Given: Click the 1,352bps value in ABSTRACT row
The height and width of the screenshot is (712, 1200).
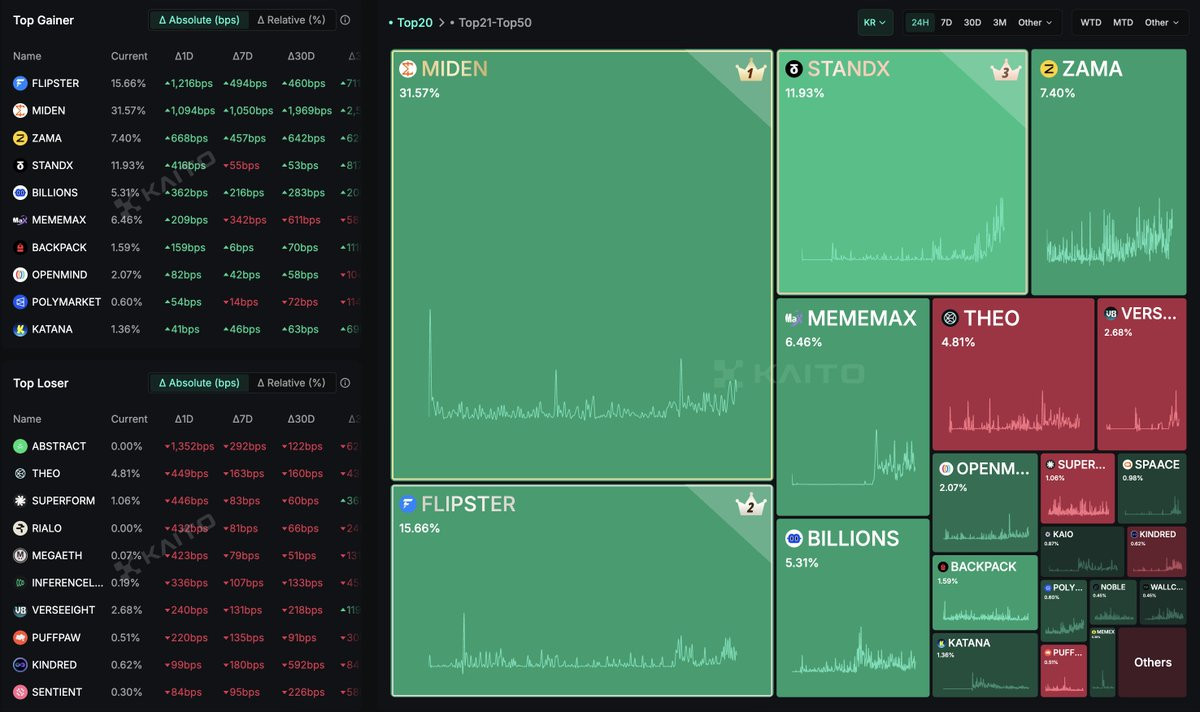Looking at the screenshot, I should 189,446.
